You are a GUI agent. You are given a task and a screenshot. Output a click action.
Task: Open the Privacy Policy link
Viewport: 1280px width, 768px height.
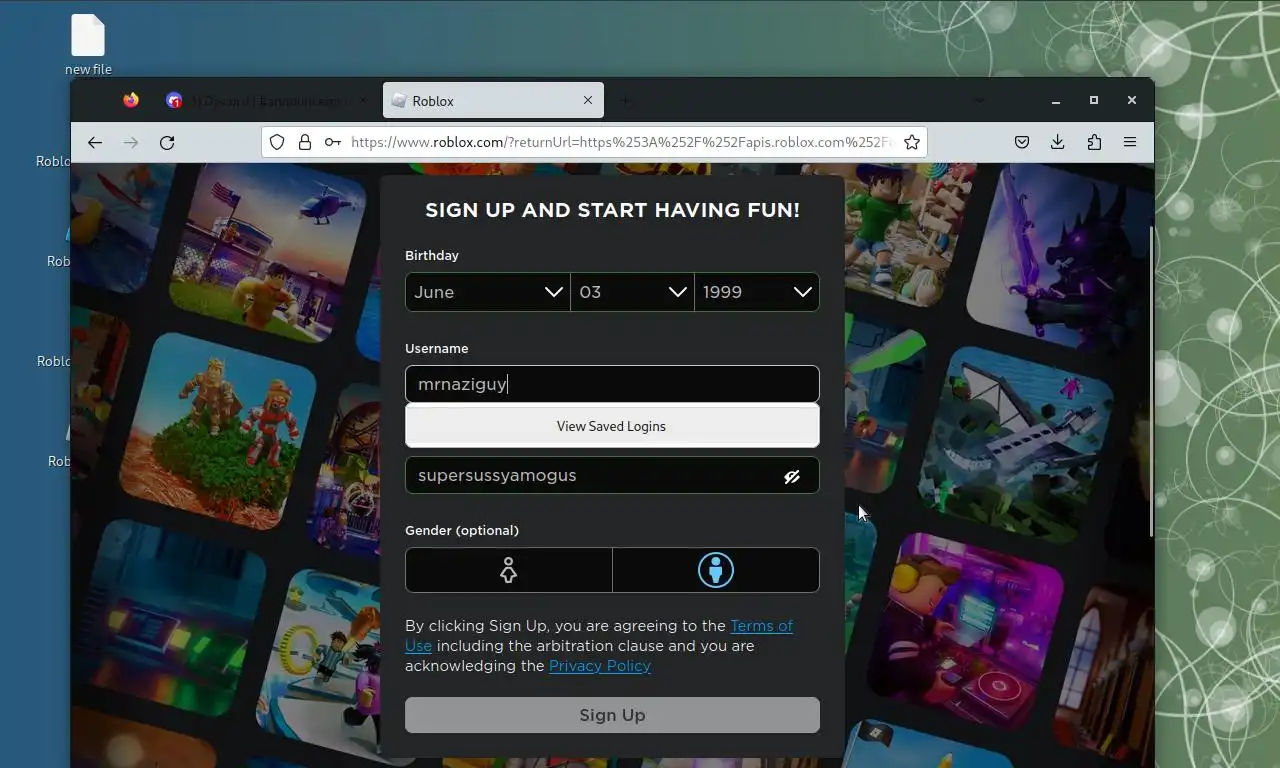click(600, 666)
